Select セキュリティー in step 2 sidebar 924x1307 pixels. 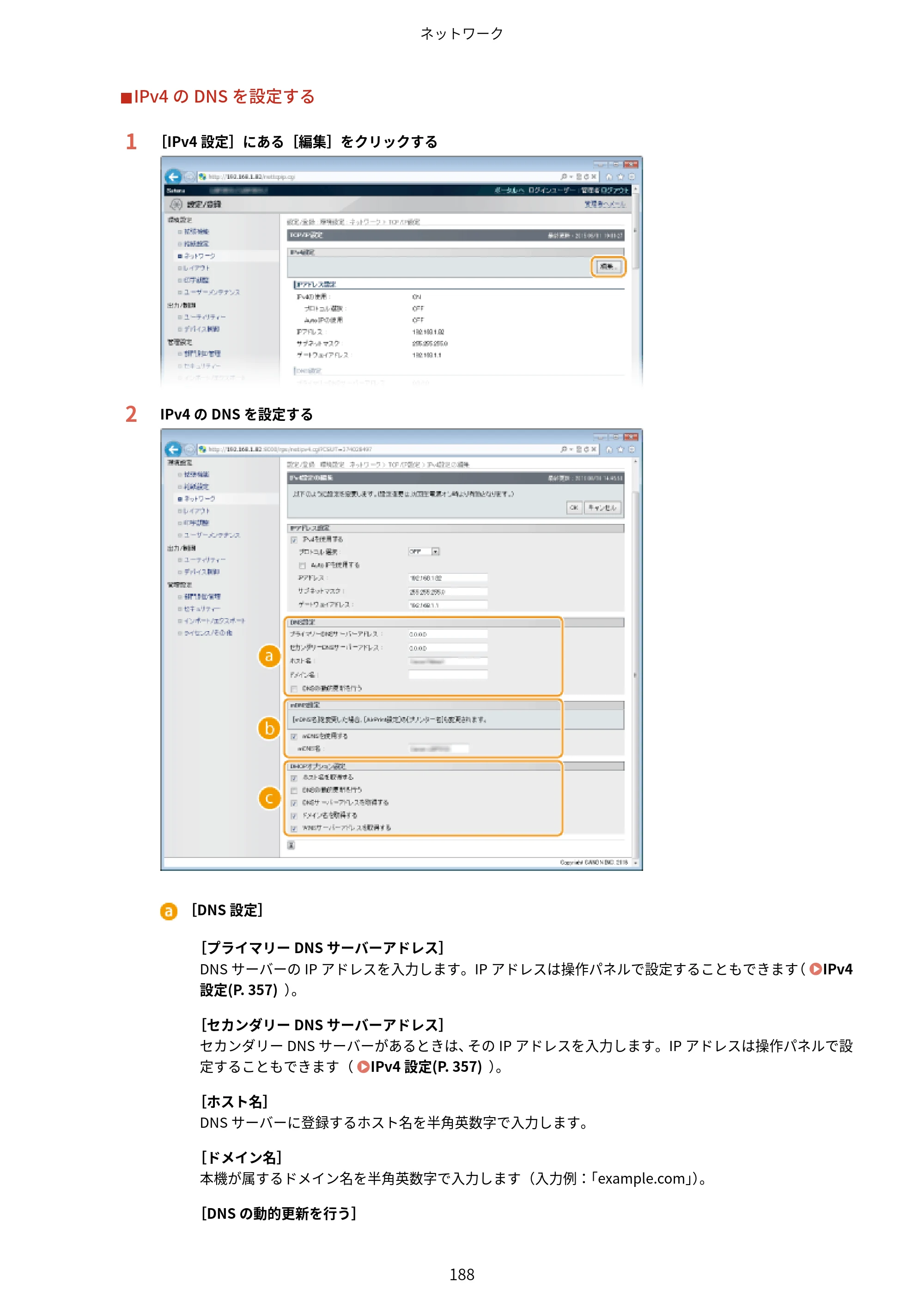coord(201,609)
